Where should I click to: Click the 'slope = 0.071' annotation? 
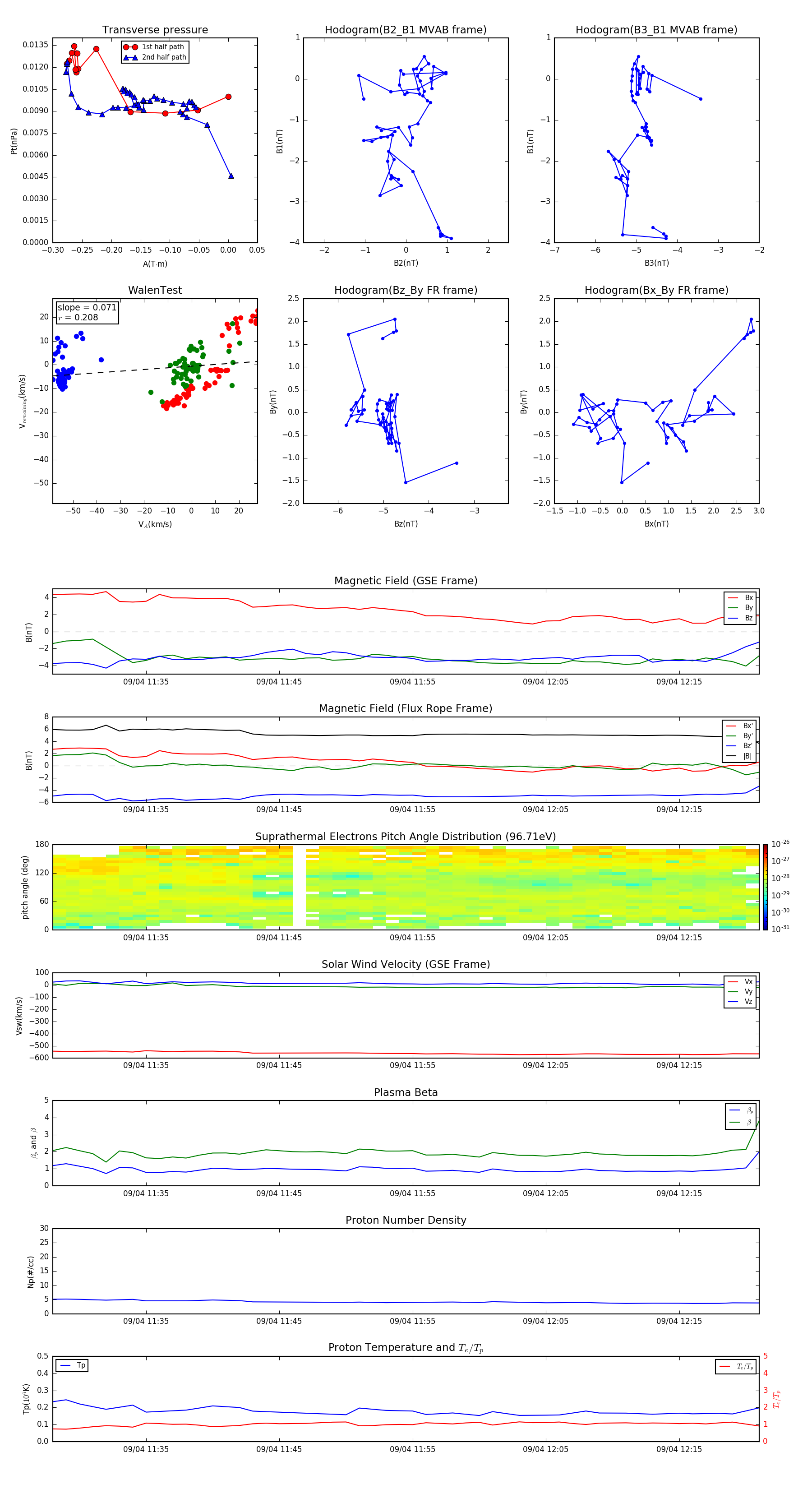(x=87, y=308)
